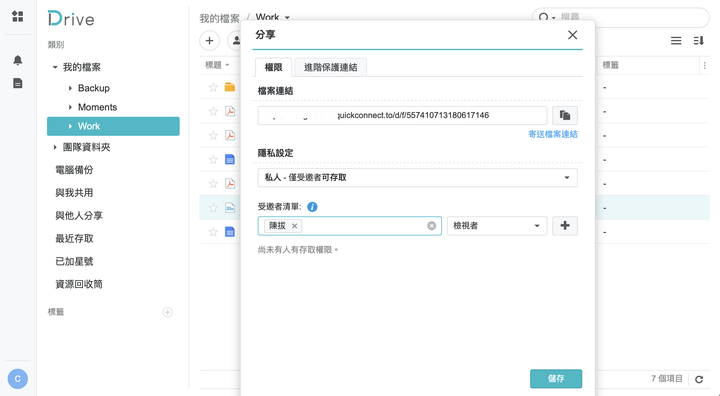Click the 寄送檔案連結 link

[553, 134]
